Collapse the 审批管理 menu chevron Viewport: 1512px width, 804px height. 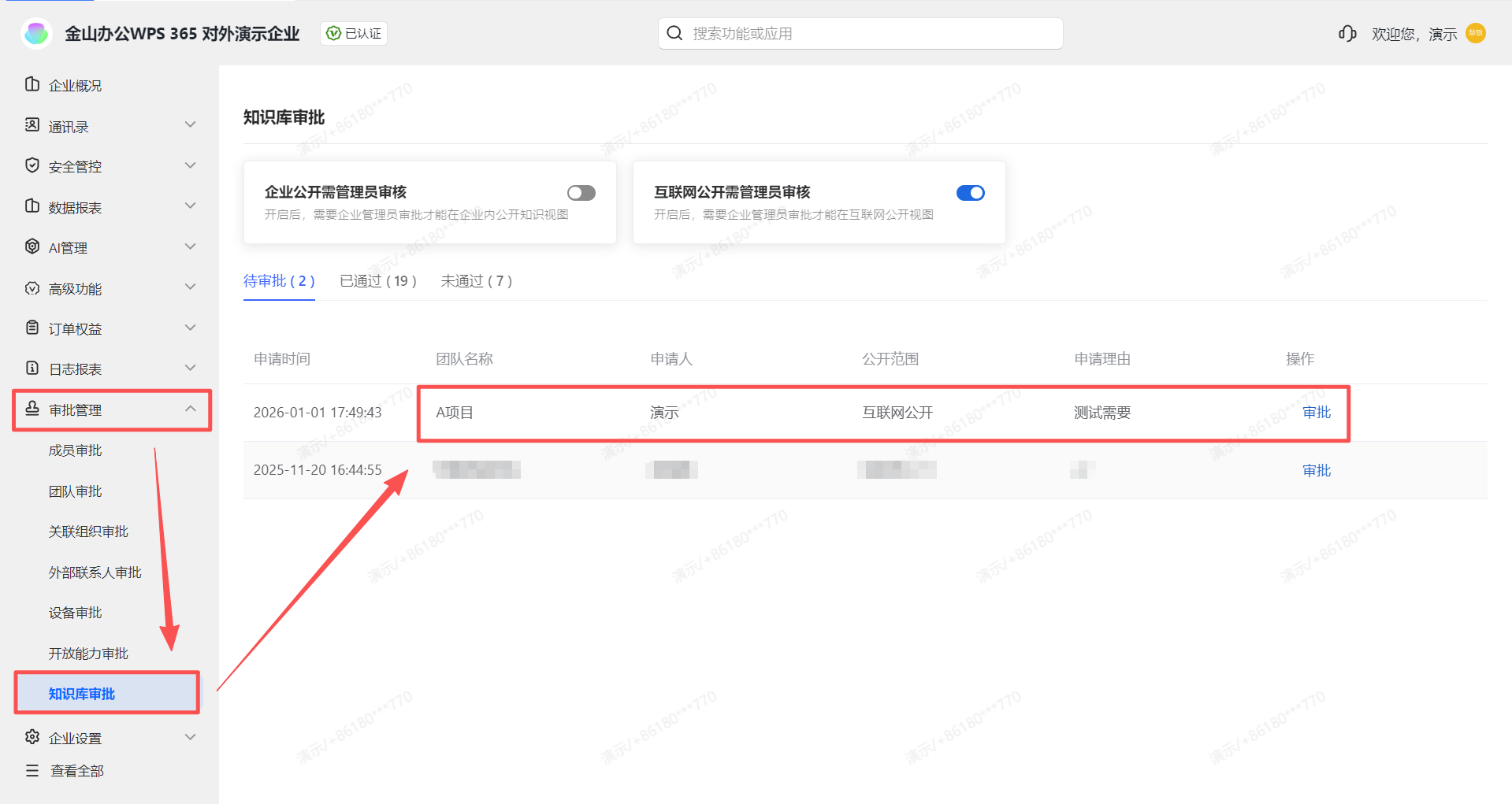click(x=190, y=409)
